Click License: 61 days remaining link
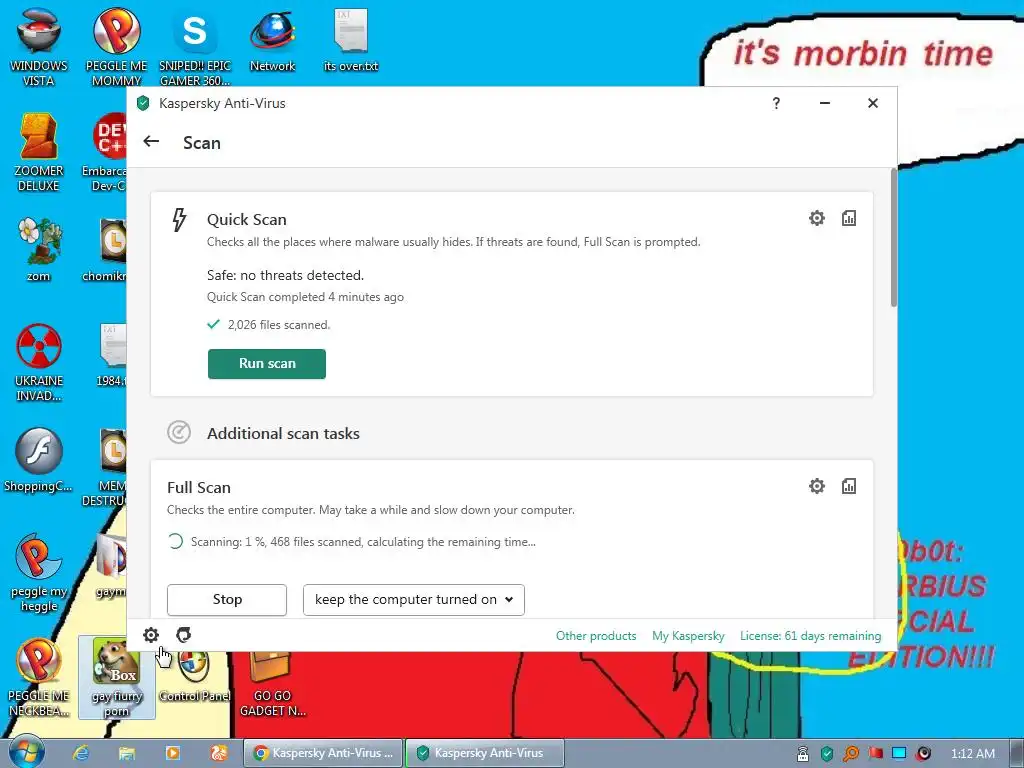Screen dimensions: 1024x768 click(810, 635)
